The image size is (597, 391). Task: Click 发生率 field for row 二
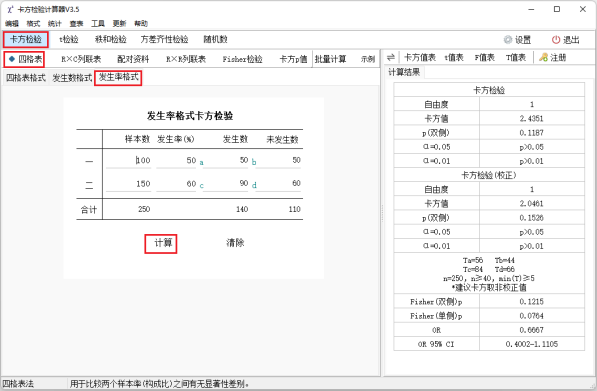click(177, 184)
